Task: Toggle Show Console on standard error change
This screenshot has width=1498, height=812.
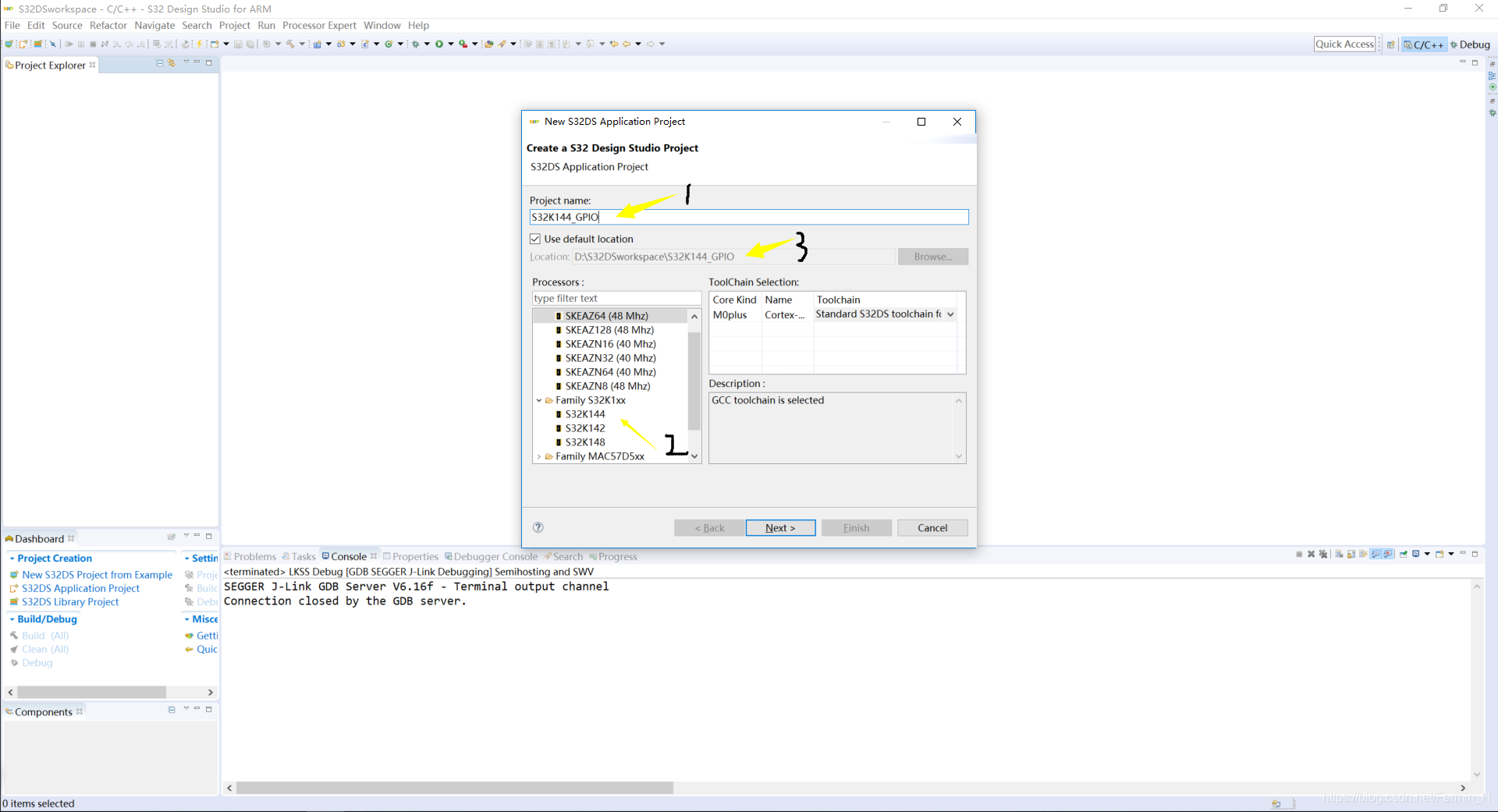Action: point(1388,555)
